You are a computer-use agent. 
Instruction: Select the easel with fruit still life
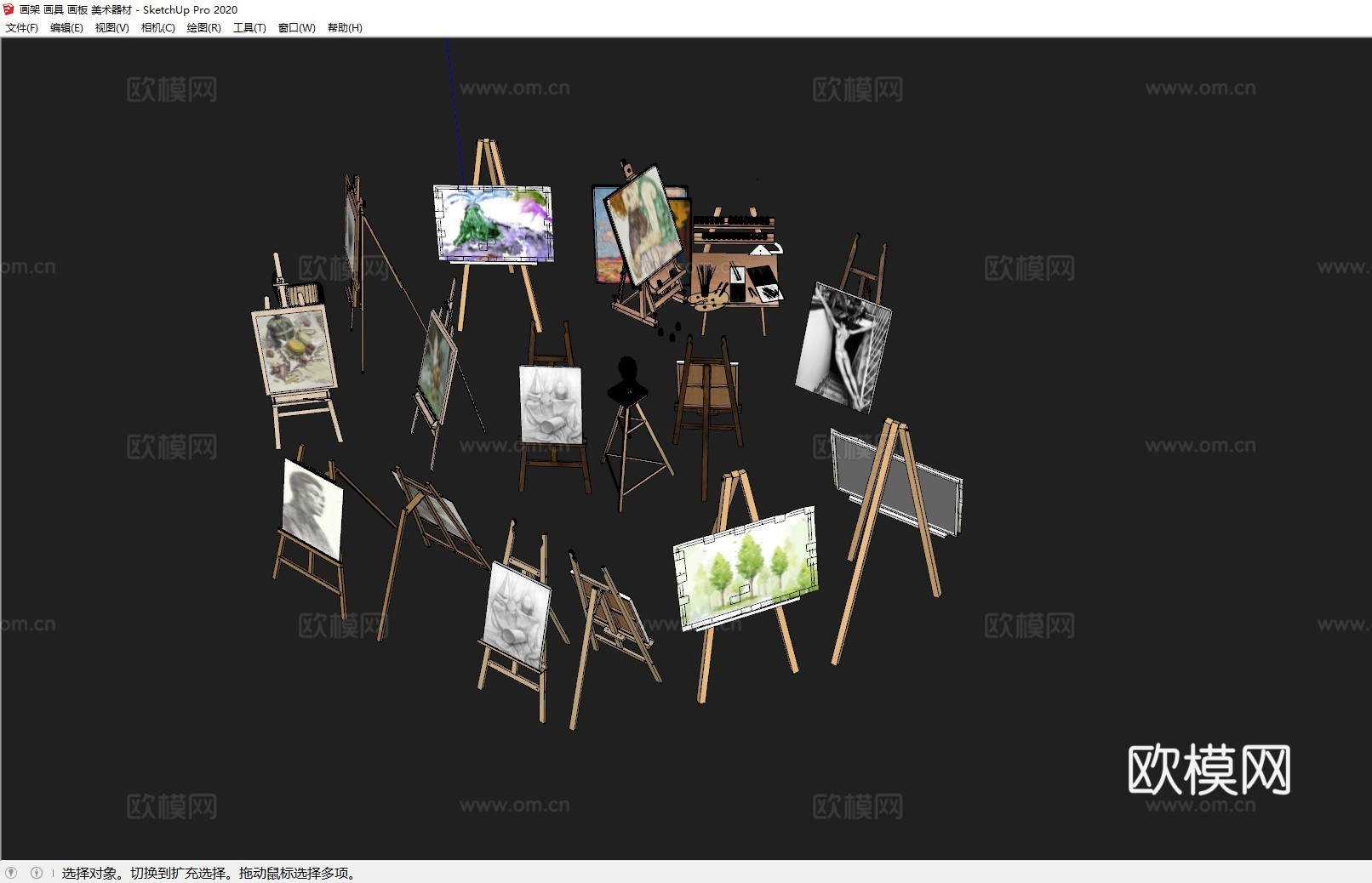pos(295,349)
